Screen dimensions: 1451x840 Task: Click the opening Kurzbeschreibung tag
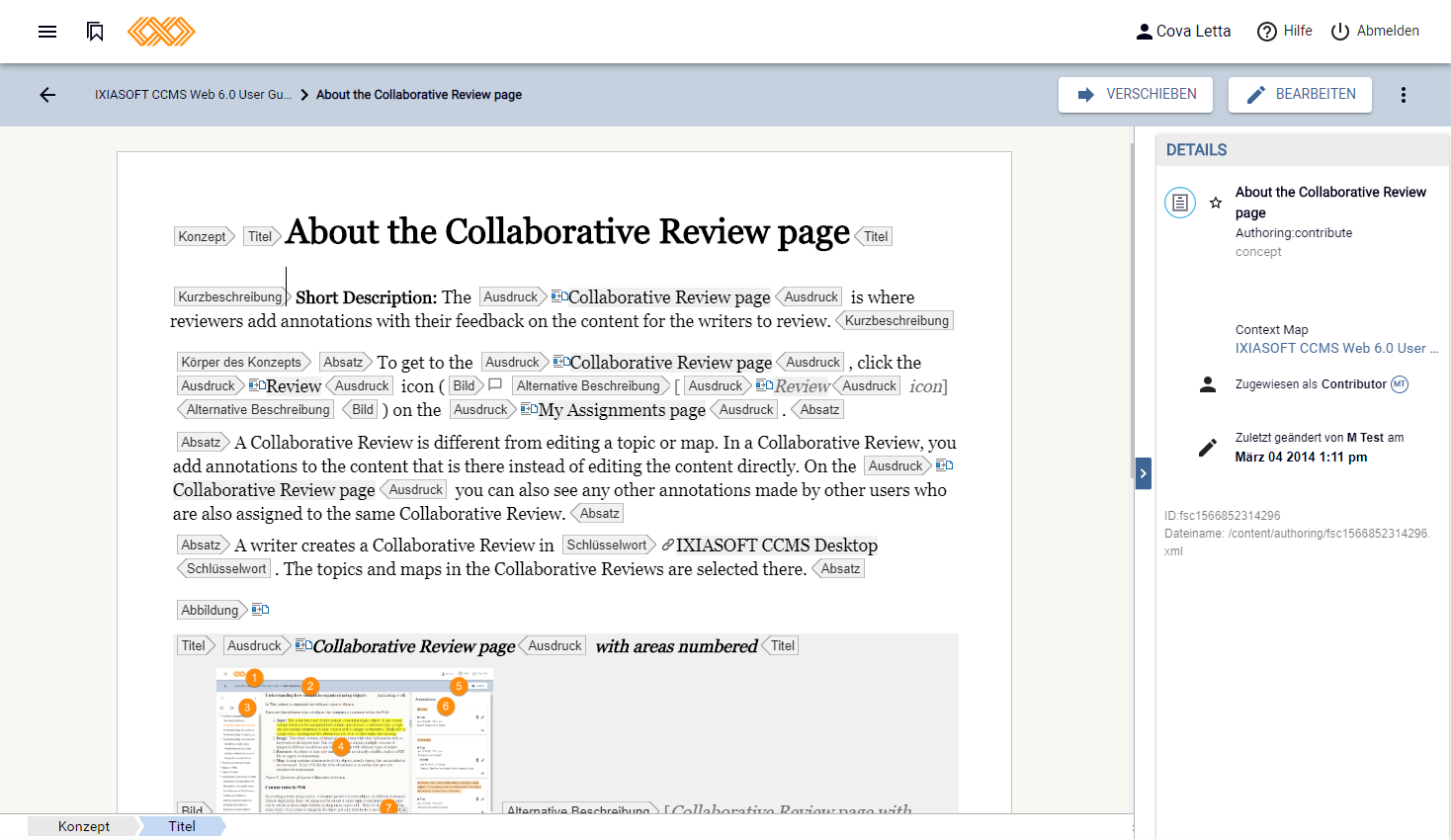231,296
